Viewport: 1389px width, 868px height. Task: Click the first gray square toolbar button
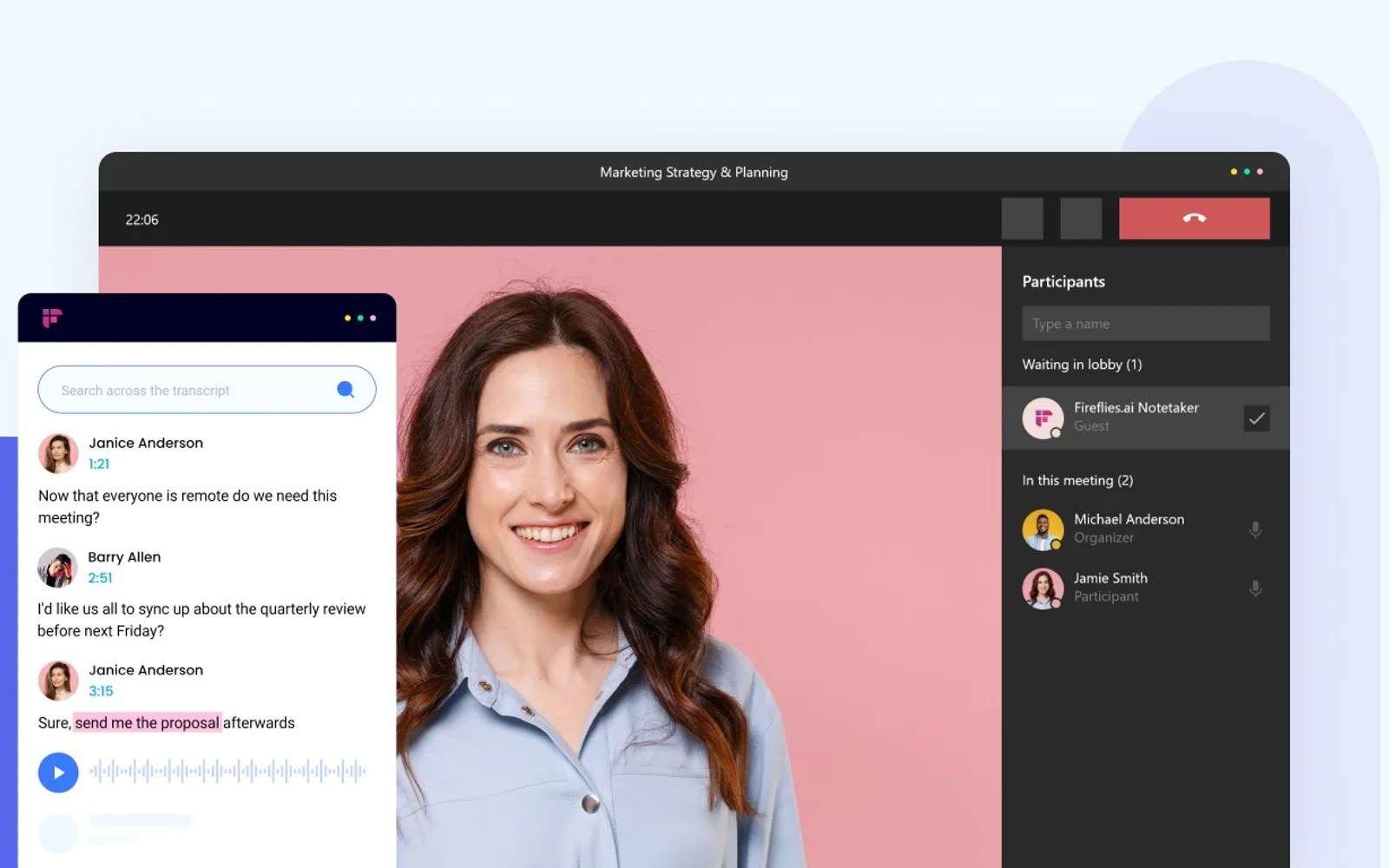tap(1022, 218)
